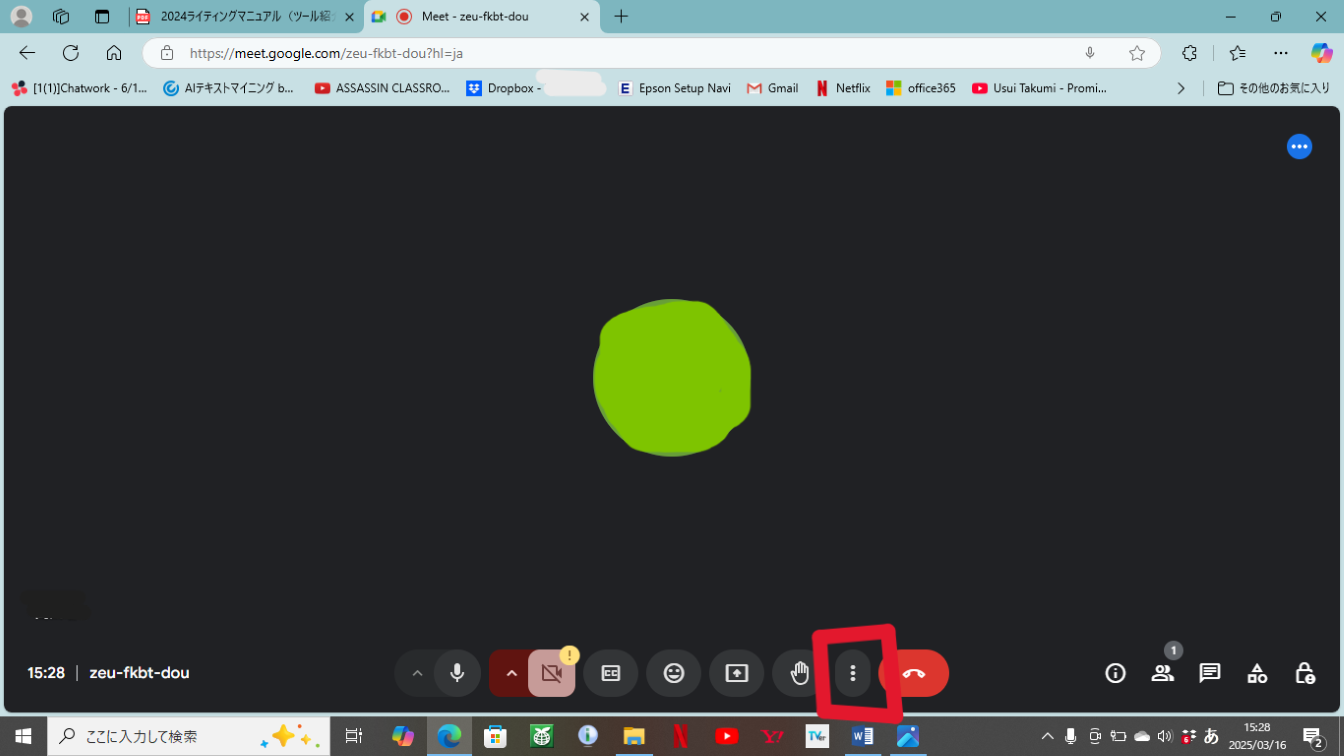The width and height of the screenshot is (1344, 756).
Task: Raise your hand
Action: pyautogui.click(x=799, y=673)
